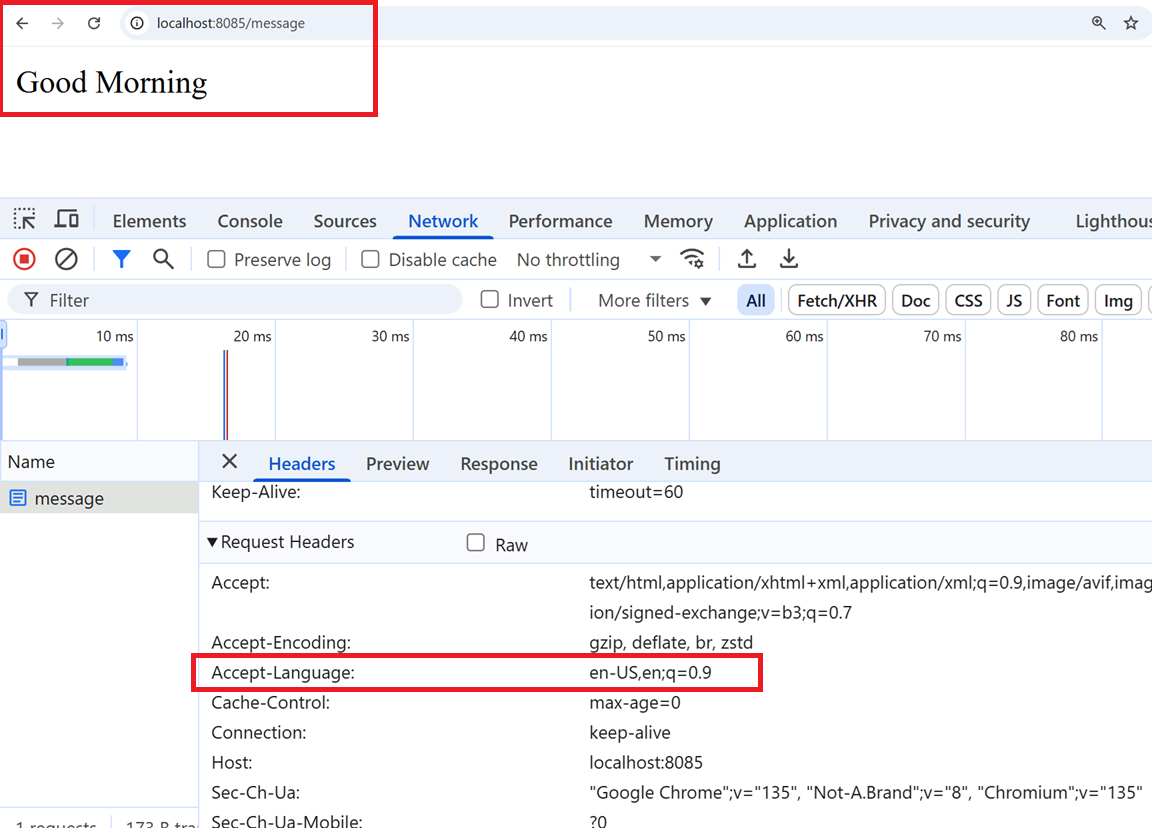1152x828 pixels.
Task: Stop recording network log
Action: (x=24, y=259)
